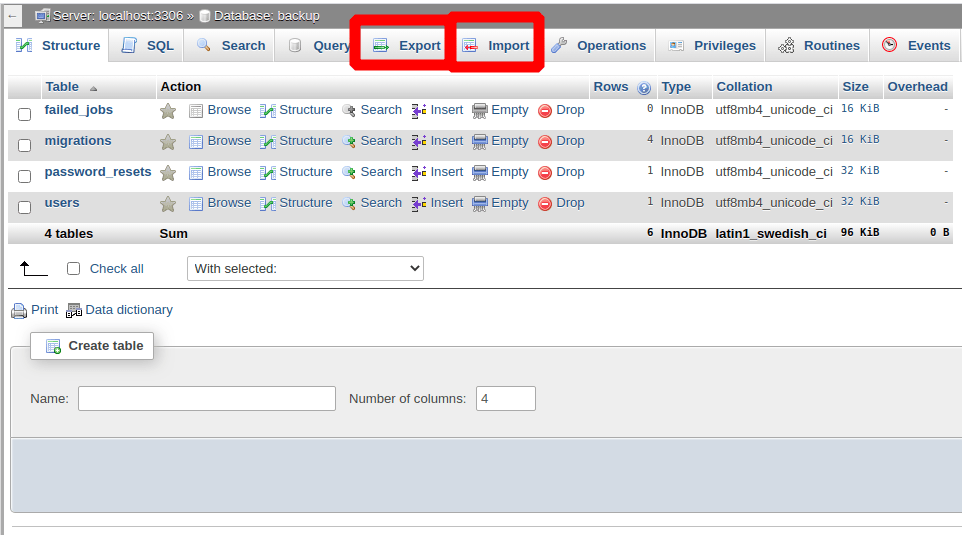This screenshot has width=962, height=535.
Task: Click Structure icon in migrations row
Action: click(x=267, y=142)
